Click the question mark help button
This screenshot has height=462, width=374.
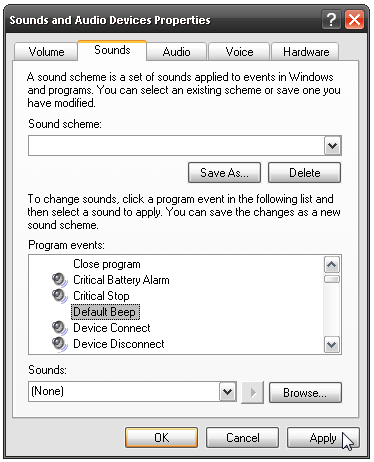pyautogui.click(x=331, y=20)
